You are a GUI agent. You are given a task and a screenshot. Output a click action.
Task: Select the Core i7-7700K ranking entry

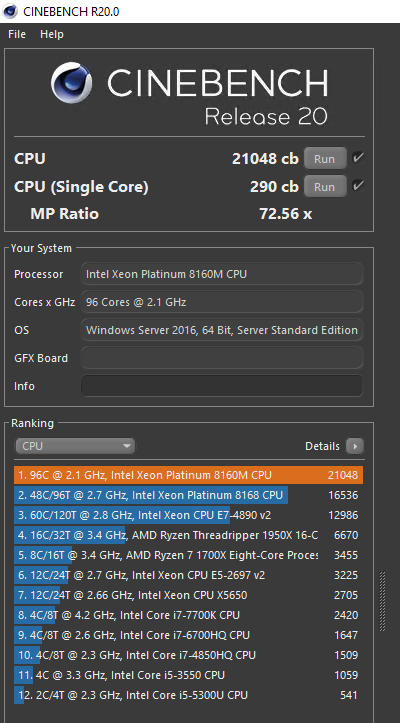[188, 615]
